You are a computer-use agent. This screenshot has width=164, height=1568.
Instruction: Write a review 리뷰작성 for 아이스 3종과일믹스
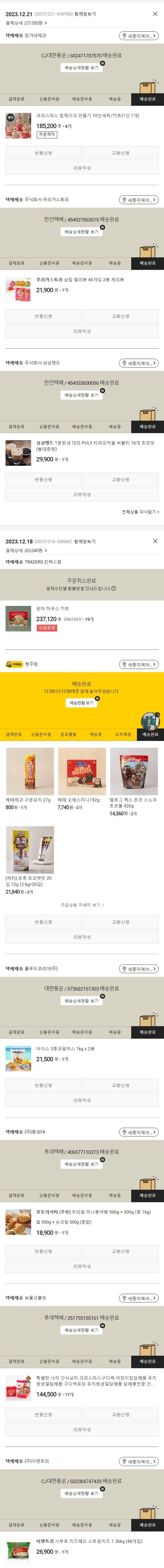(x=82, y=1101)
